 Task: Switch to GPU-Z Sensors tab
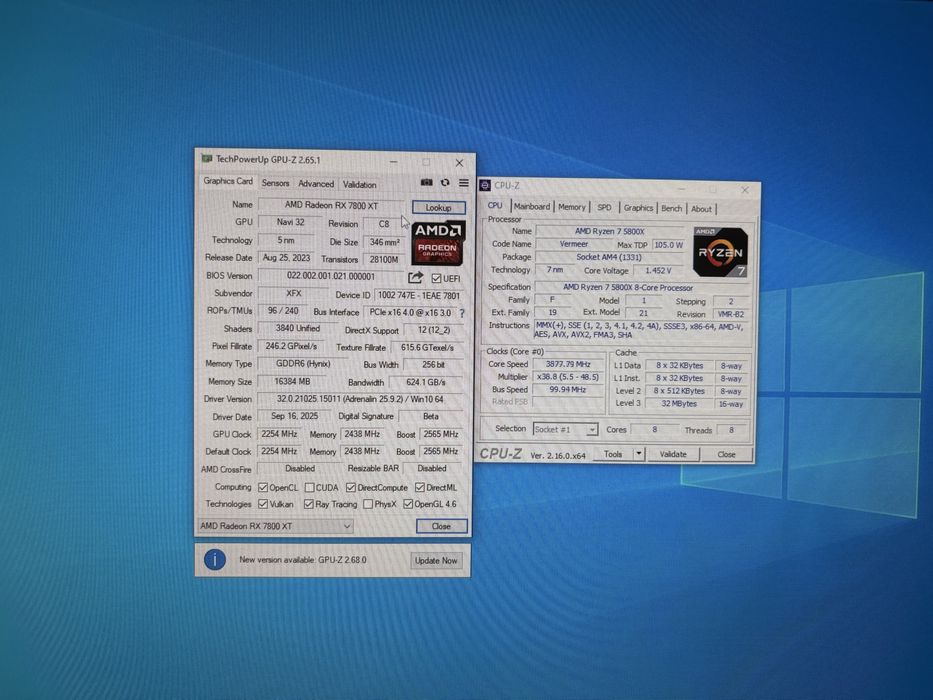pyautogui.click(x=275, y=183)
